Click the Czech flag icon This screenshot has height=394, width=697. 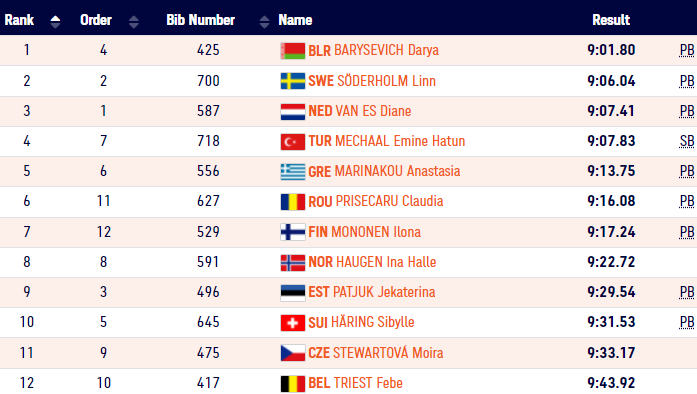click(292, 353)
